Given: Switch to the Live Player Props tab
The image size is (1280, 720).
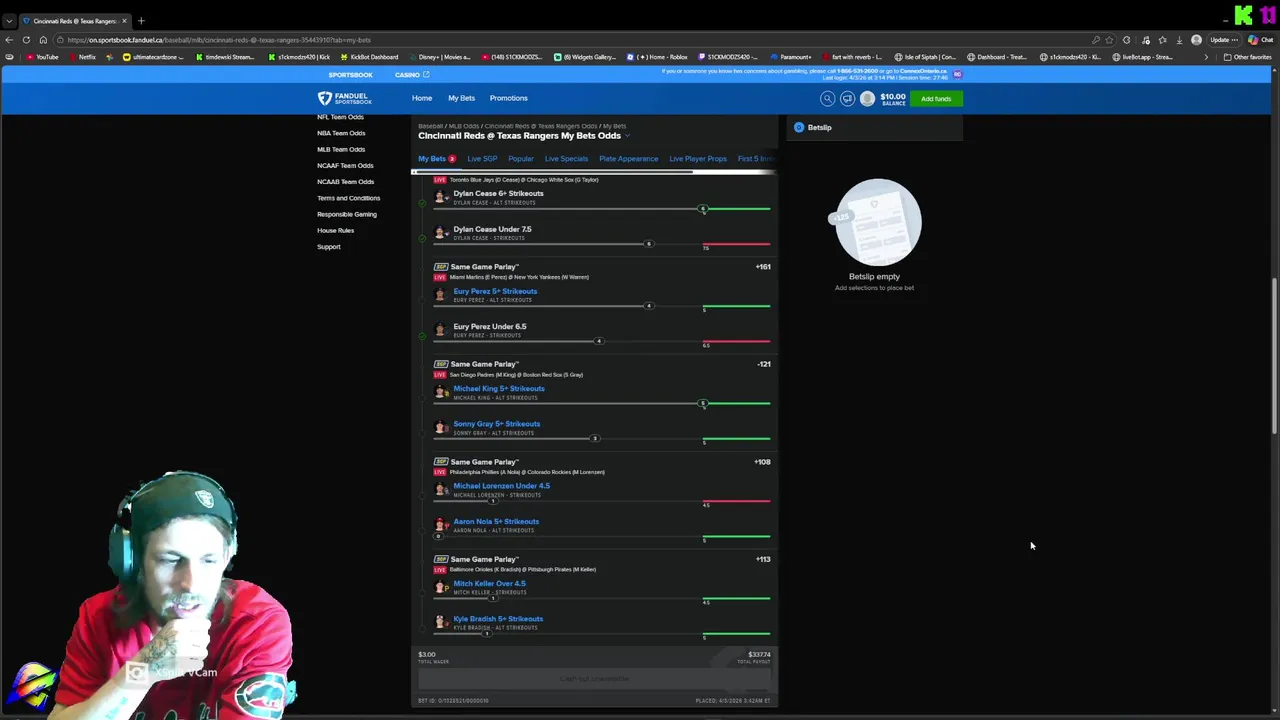Looking at the screenshot, I should (x=698, y=159).
